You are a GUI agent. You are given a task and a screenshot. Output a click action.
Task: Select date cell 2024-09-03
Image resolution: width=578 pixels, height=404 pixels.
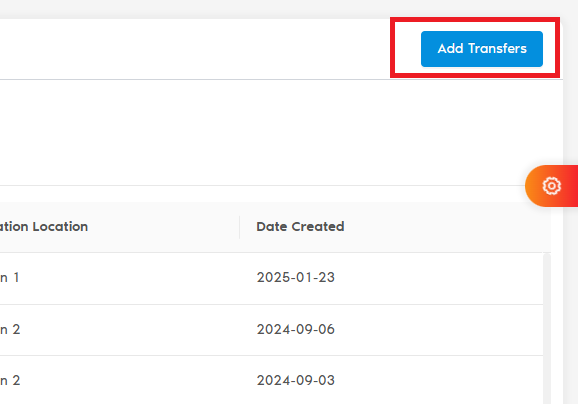[296, 380]
